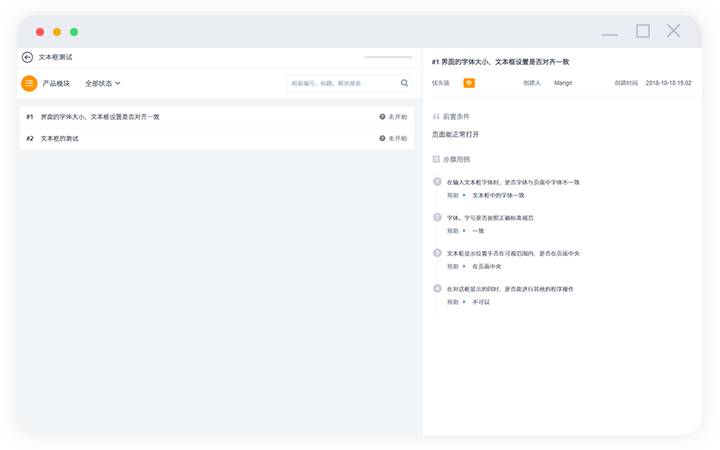720x450 pixels.
Task: Click the back arrow beside 文本框测试
Action: (x=27, y=58)
